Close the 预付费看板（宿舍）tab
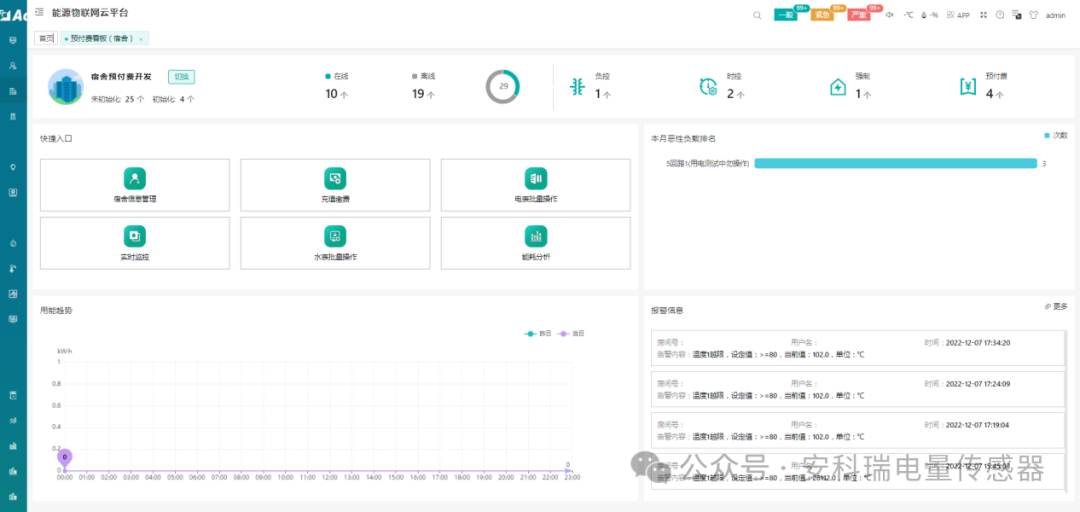Image resolution: width=1080 pixels, height=512 pixels. (141, 38)
